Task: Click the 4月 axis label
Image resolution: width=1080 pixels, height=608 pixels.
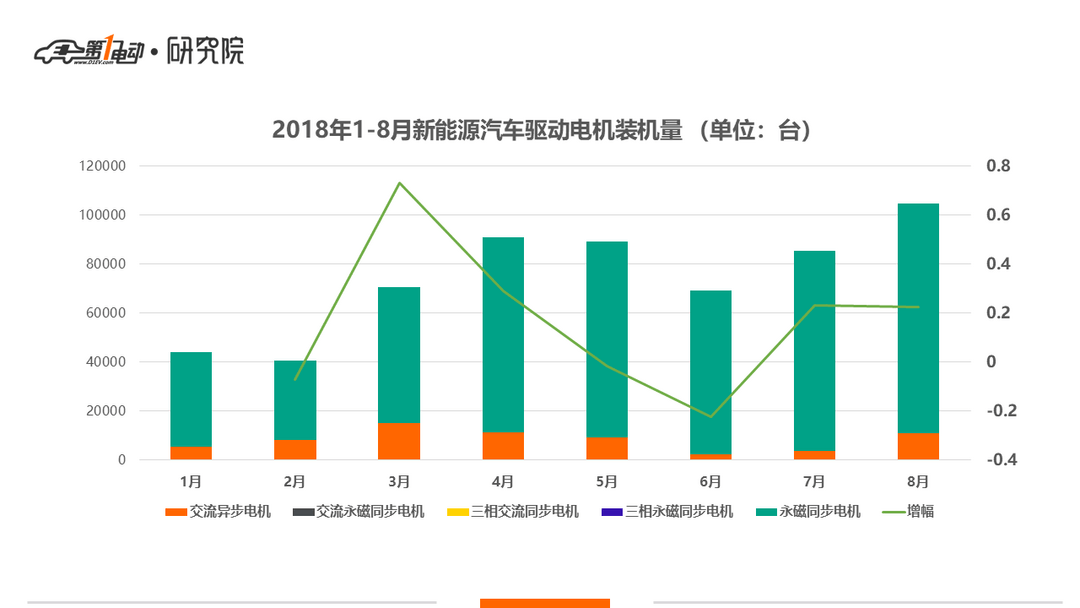Action: click(x=503, y=481)
